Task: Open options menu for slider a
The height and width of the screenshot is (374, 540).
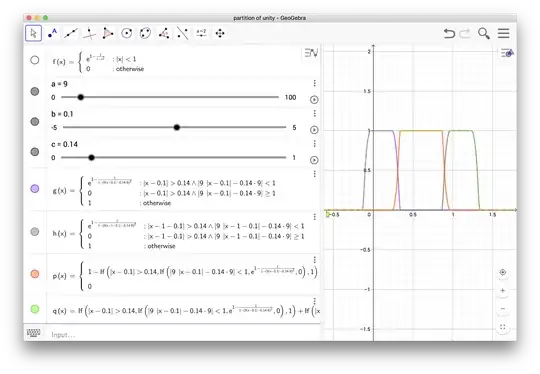Action: [x=314, y=83]
